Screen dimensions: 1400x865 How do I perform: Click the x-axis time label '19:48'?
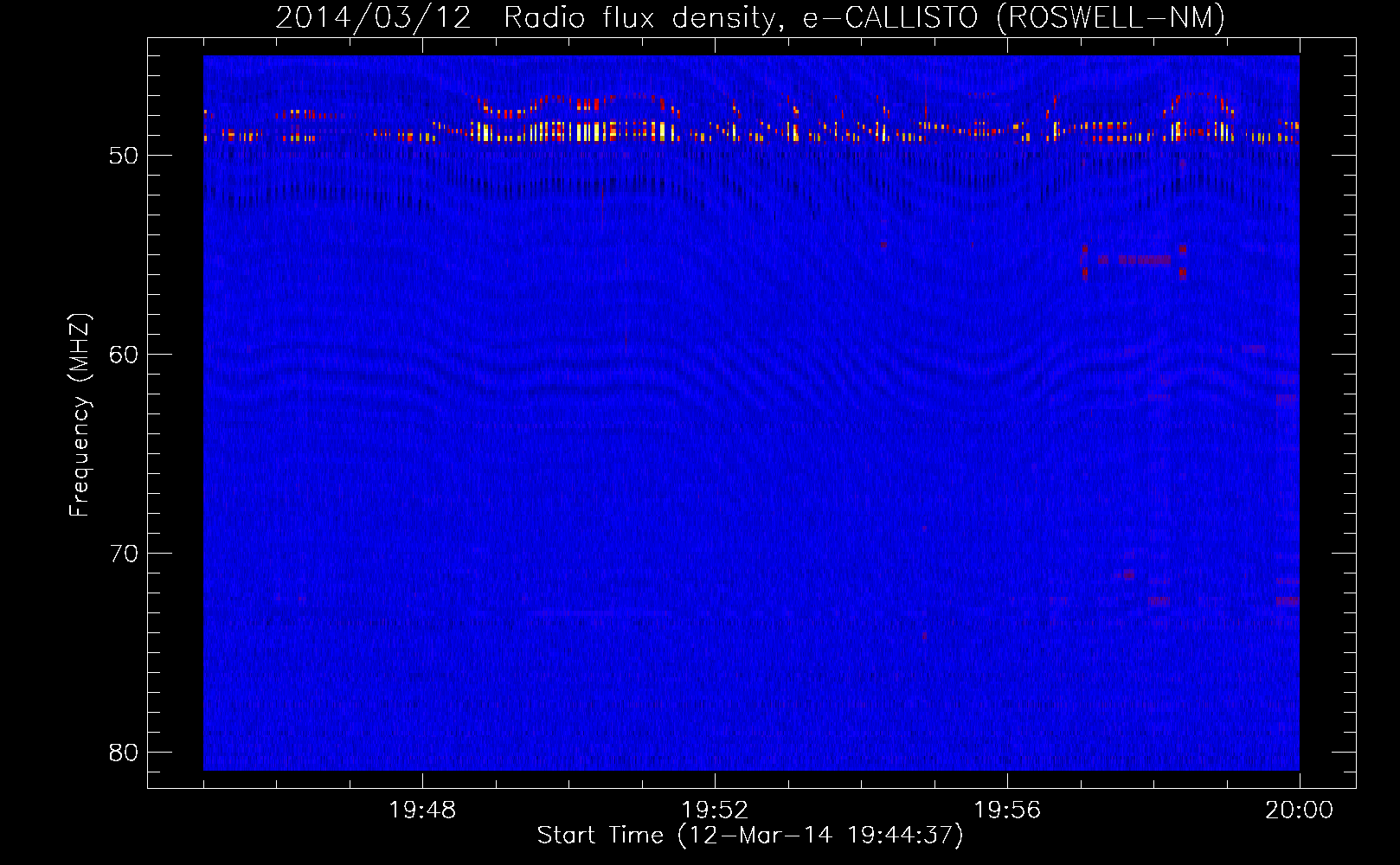click(422, 811)
